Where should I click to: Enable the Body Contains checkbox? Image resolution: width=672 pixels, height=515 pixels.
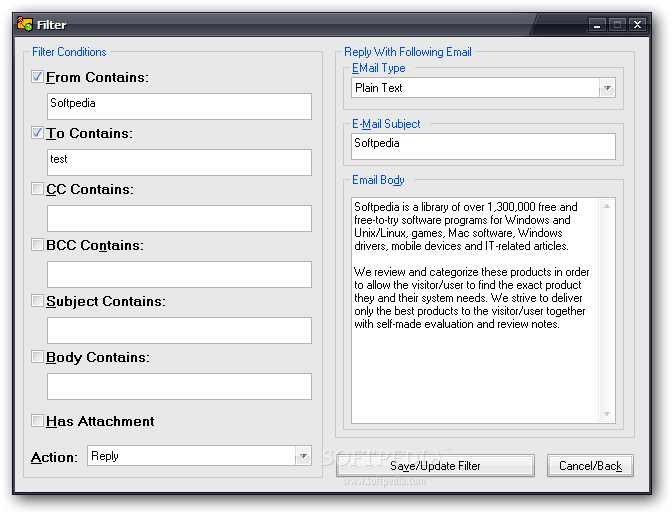click(x=37, y=356)
